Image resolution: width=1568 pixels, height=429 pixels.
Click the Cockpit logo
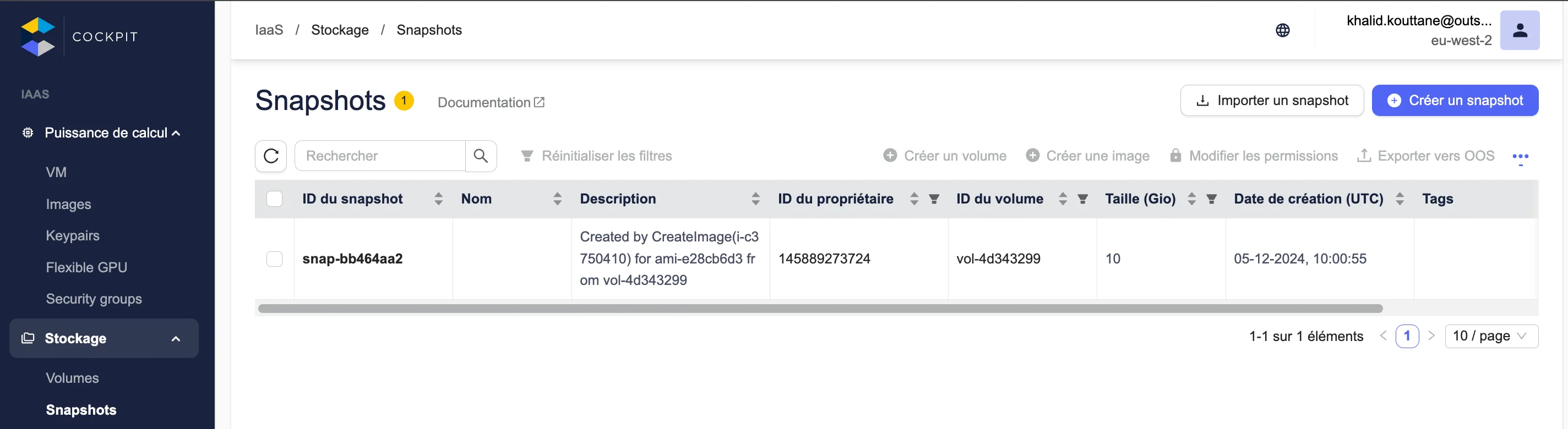(38, 36)
